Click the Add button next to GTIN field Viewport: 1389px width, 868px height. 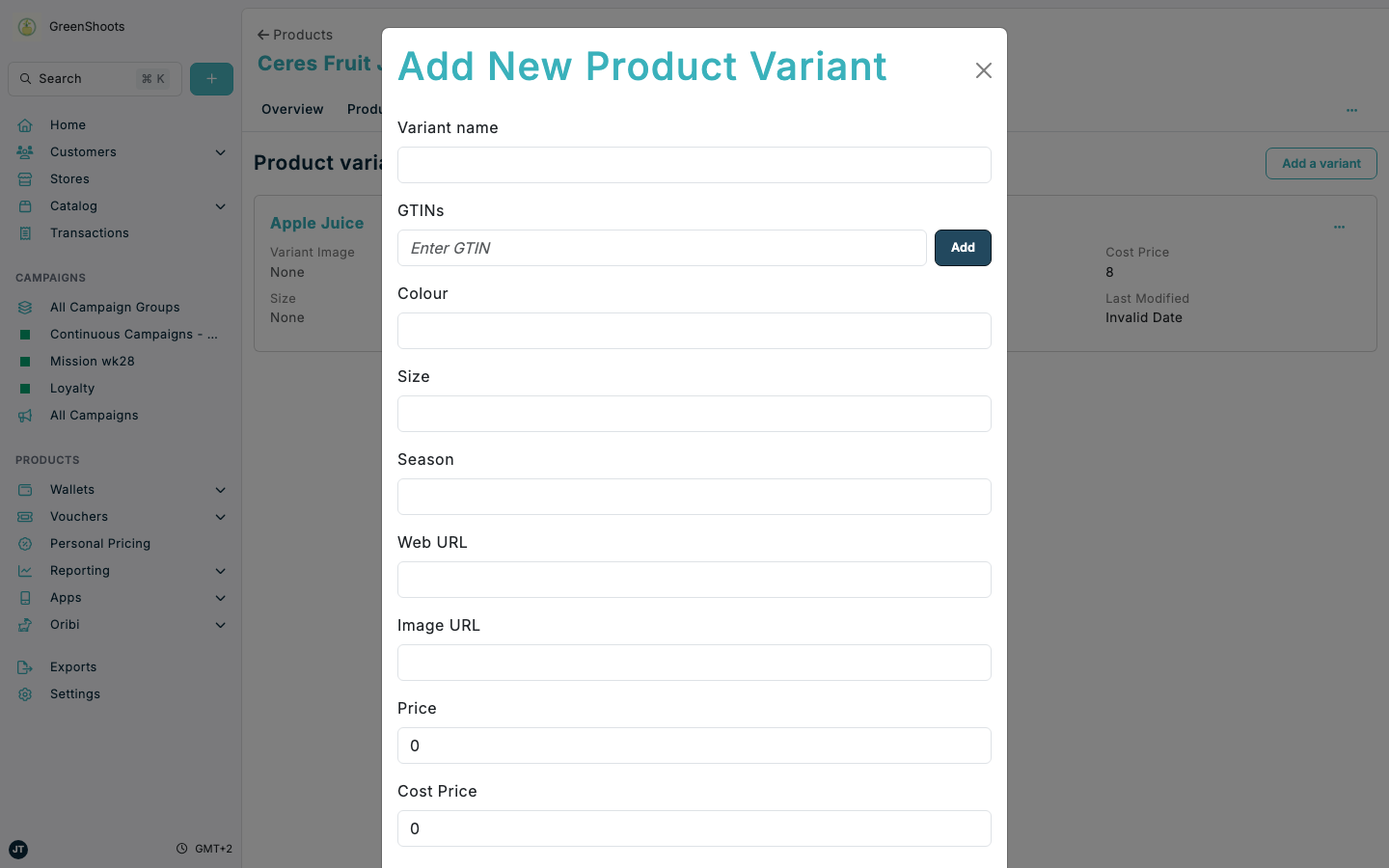pos(962,248)
